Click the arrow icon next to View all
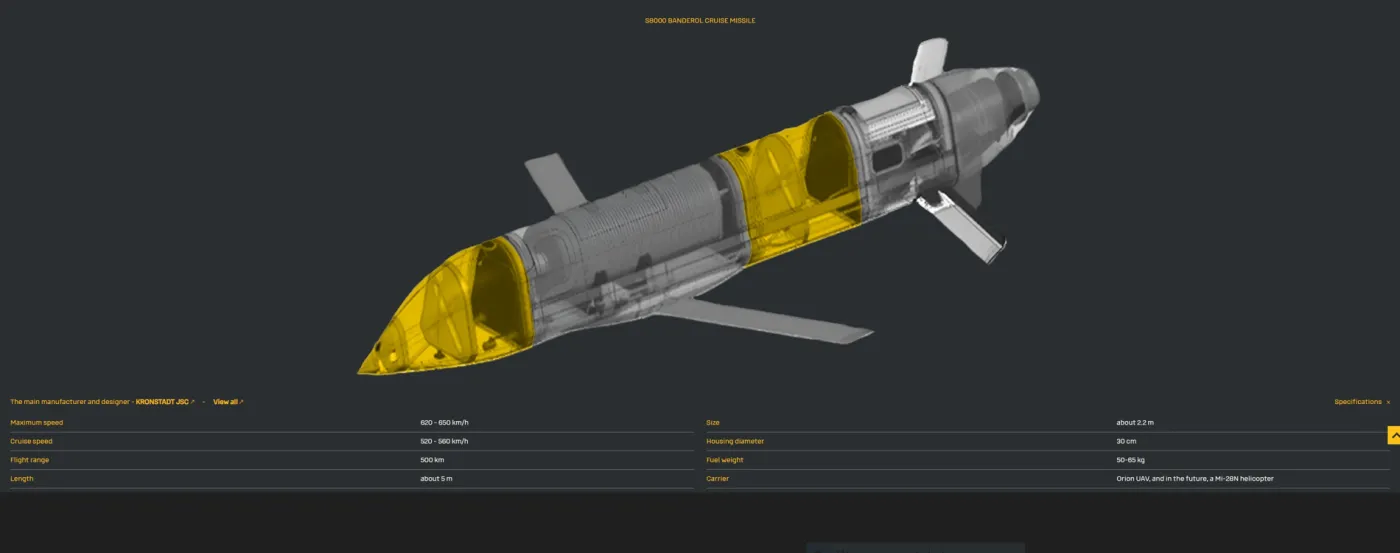Viewport: 1400px width, 553px height. point(241,402)
